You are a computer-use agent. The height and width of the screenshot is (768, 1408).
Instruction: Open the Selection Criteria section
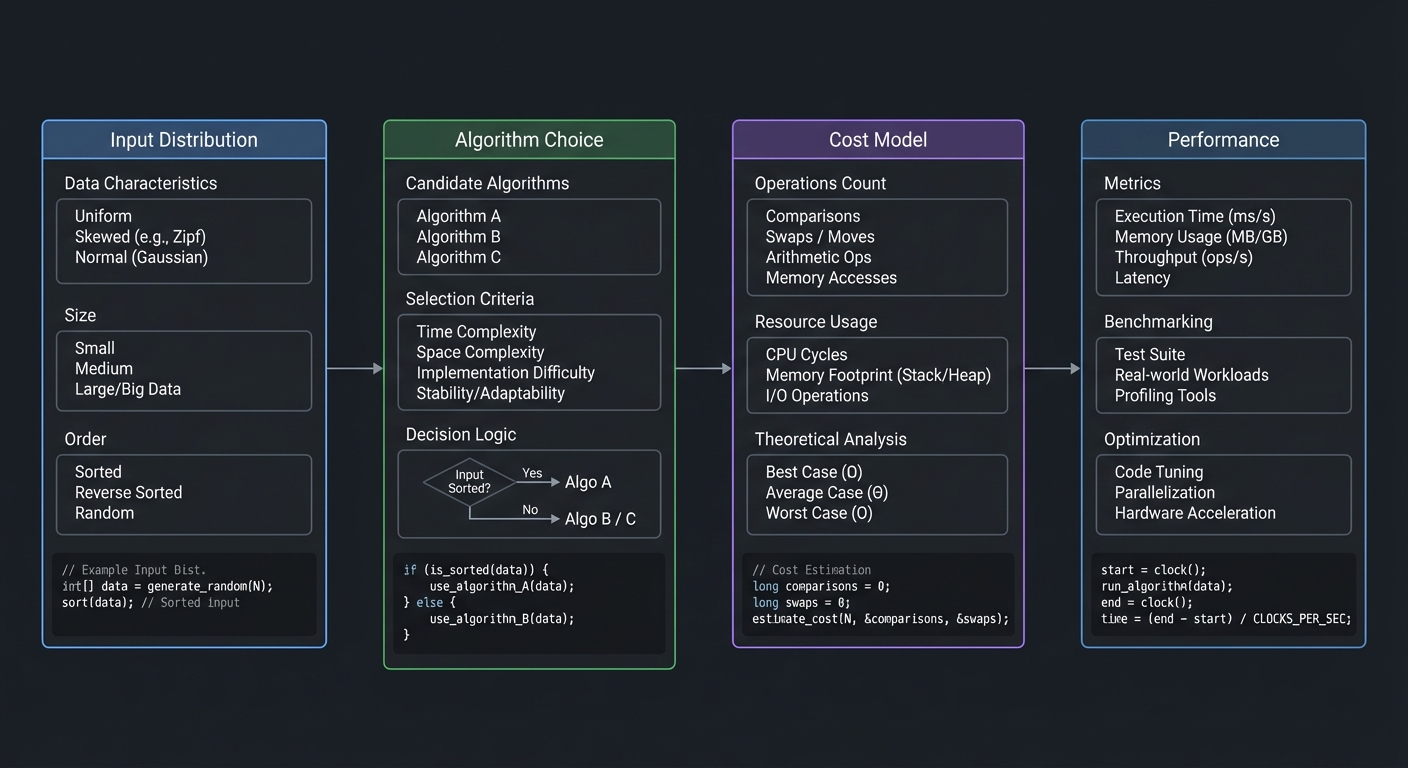[529, 362]
